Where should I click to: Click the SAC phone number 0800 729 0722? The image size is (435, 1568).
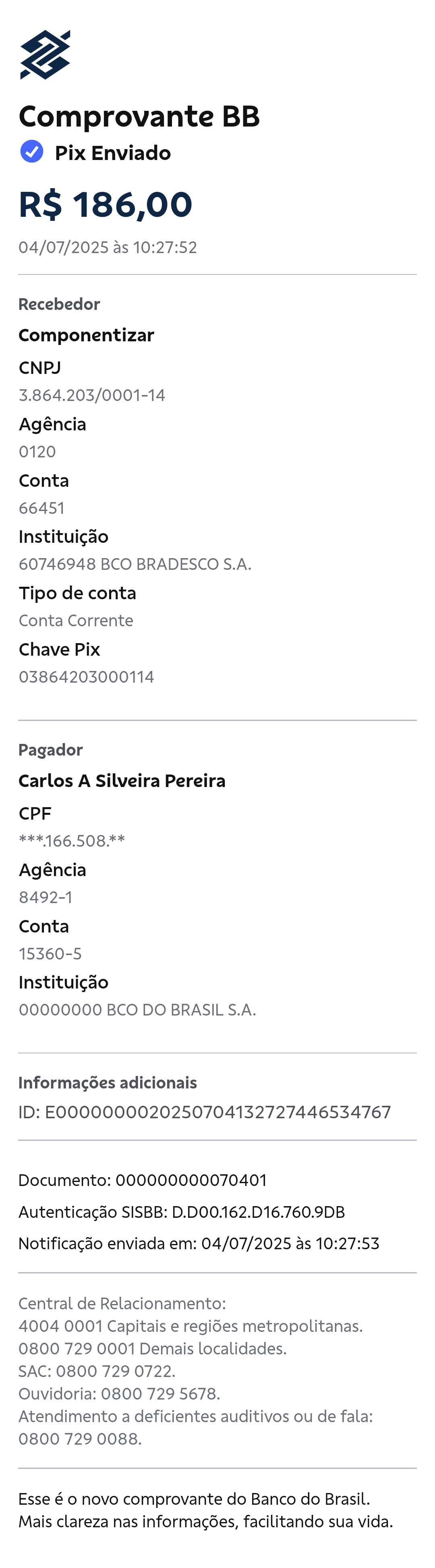pyautogui.click(x=115, y=1371)
